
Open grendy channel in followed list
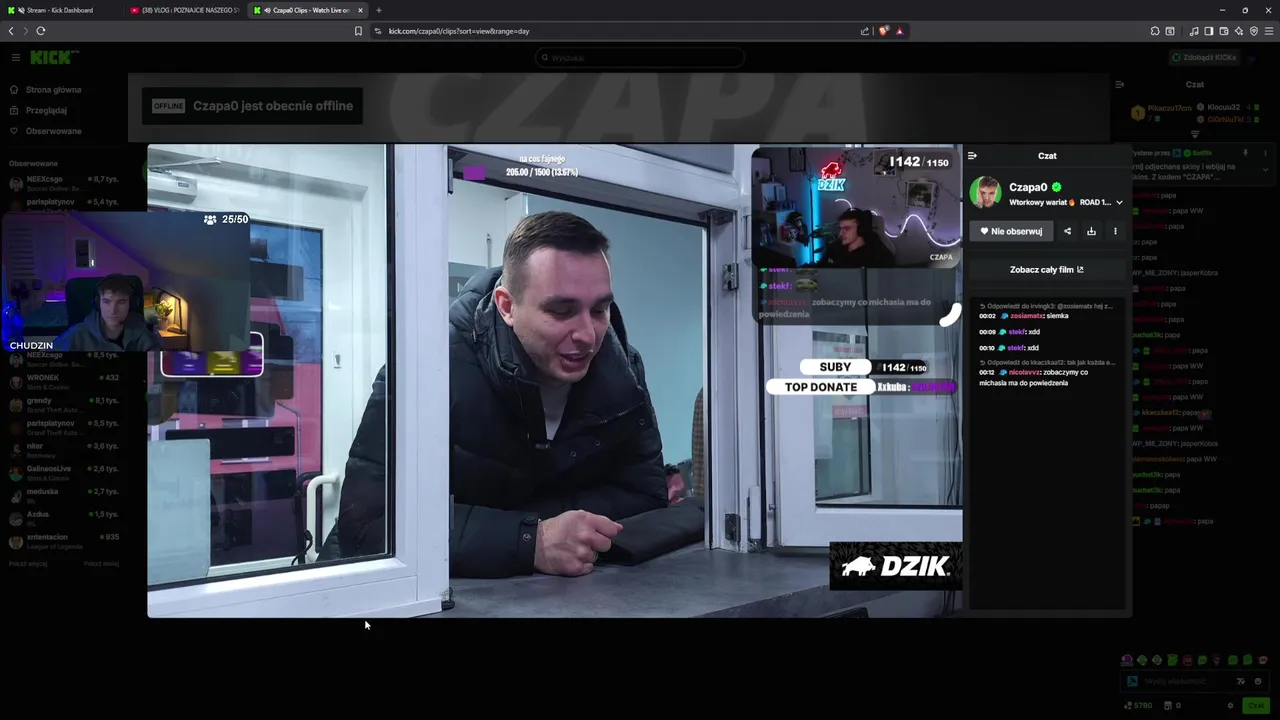[64, 403]
